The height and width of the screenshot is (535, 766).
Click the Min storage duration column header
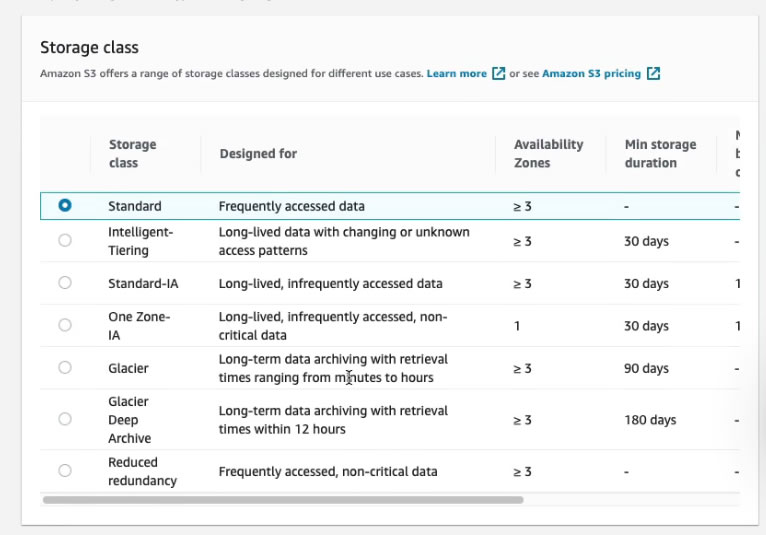coord(660,153)
